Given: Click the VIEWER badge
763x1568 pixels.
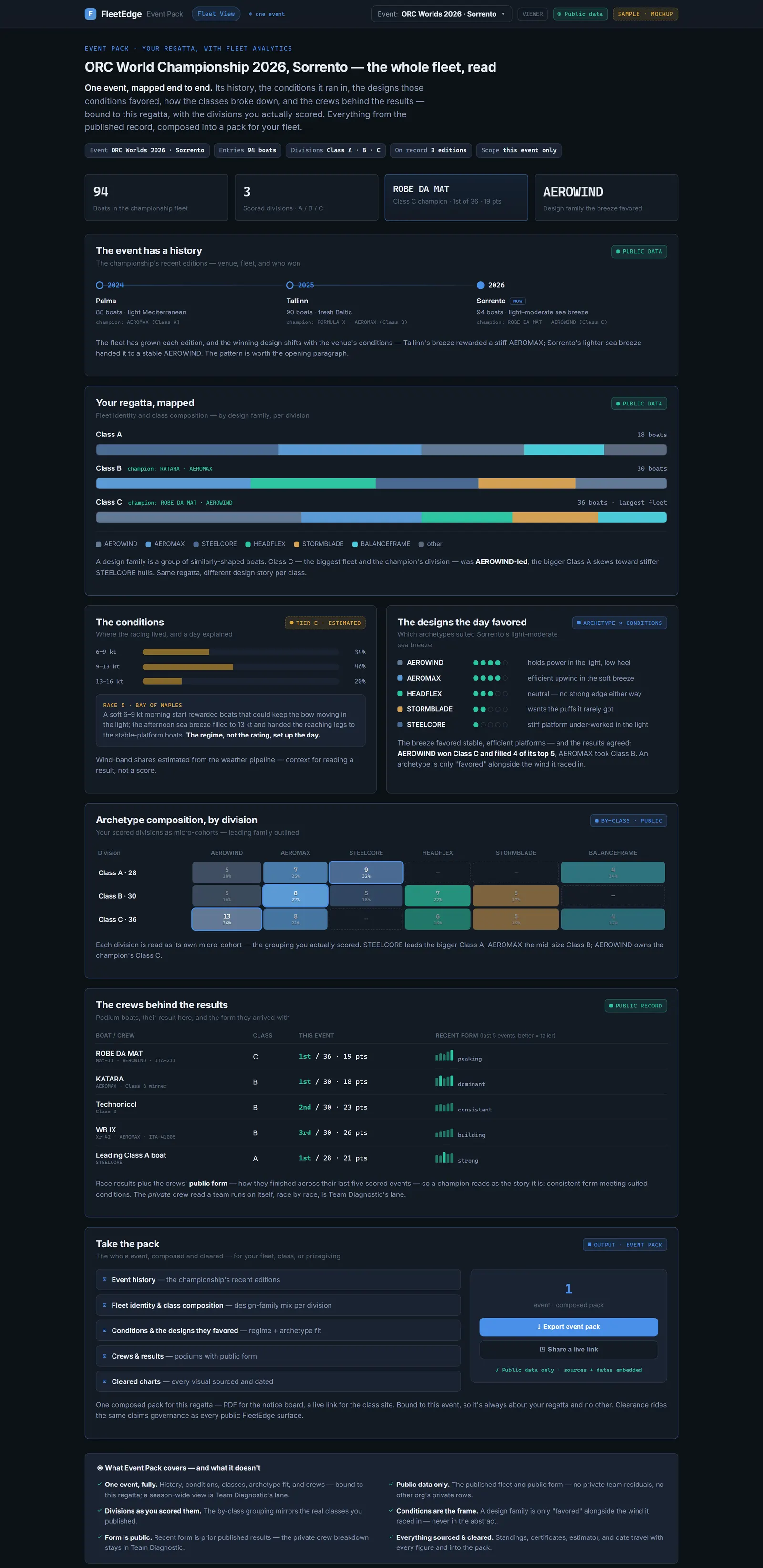Looking at the screenshot, I should coord(532,14).
